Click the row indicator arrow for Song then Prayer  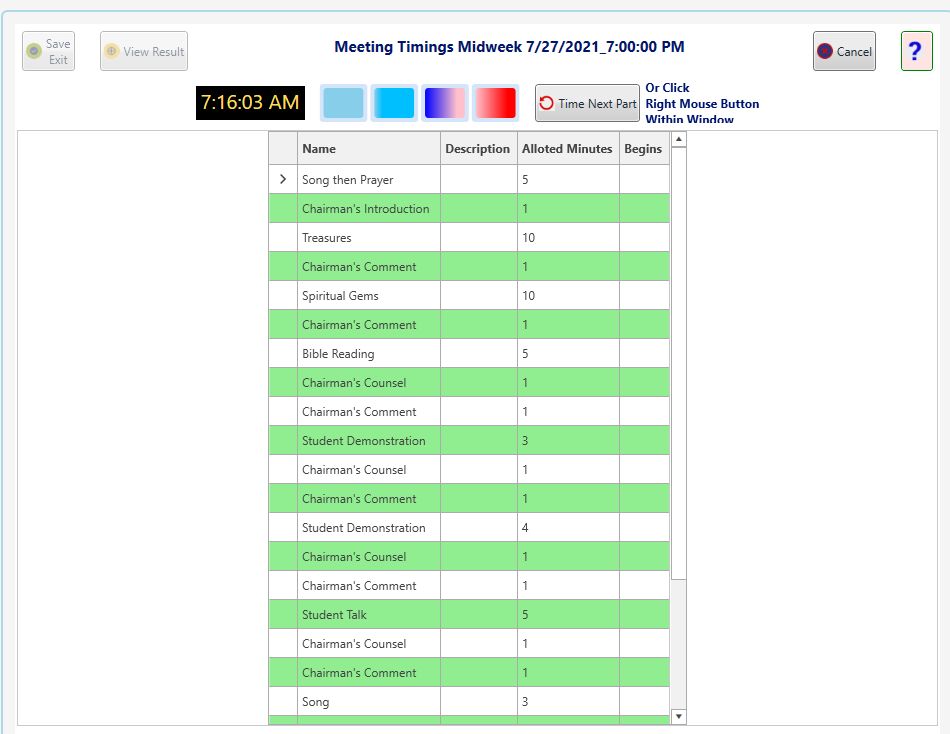283,179
